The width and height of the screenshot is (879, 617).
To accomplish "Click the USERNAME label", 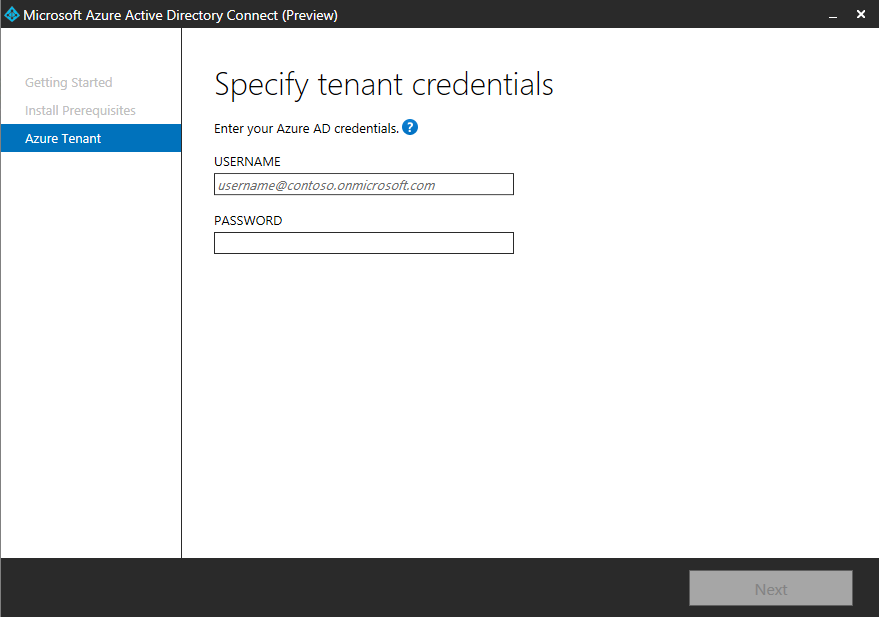I will coord(247,161).
